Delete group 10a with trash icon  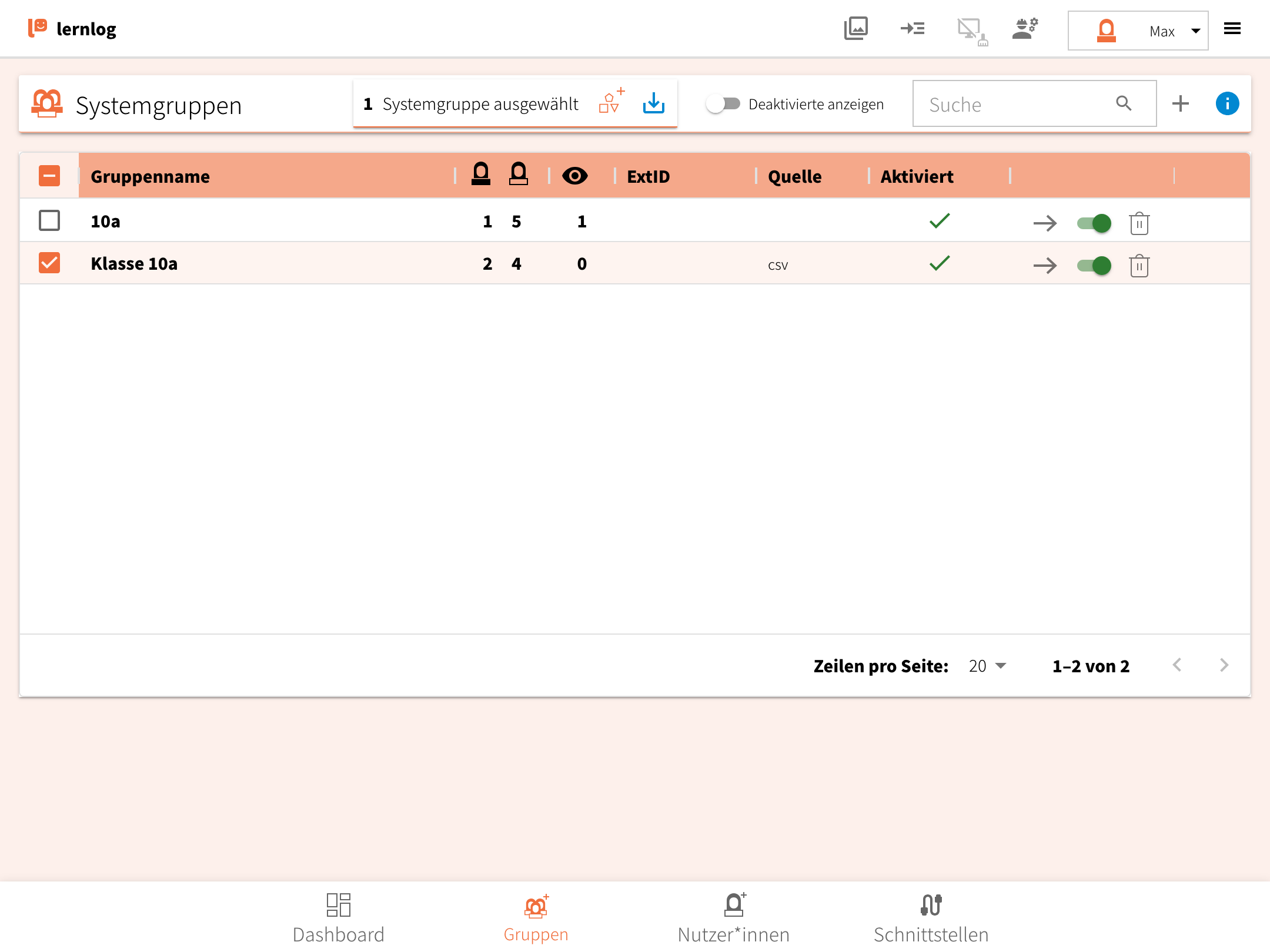[x=1139, y=223]
